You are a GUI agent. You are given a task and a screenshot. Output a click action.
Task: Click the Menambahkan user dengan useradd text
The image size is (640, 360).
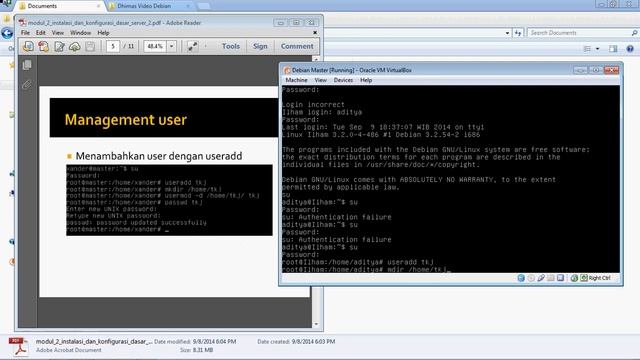[x=159, y=156]
